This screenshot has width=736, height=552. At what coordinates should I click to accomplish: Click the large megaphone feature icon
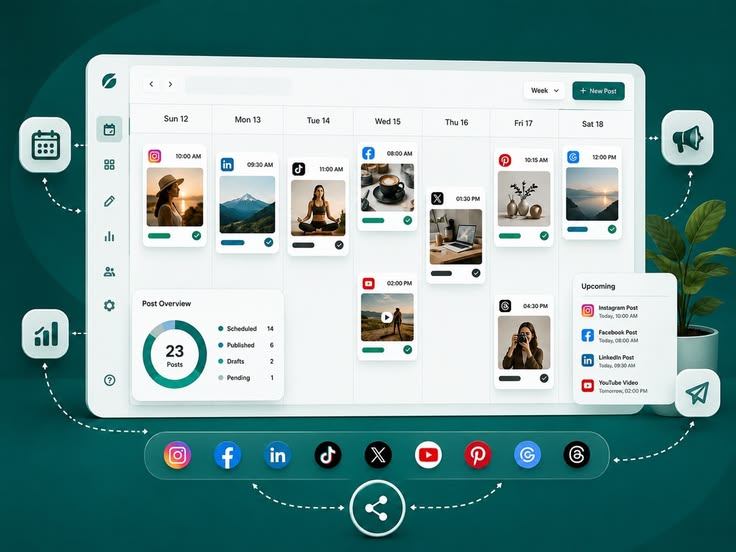click(x=687, y=138)
